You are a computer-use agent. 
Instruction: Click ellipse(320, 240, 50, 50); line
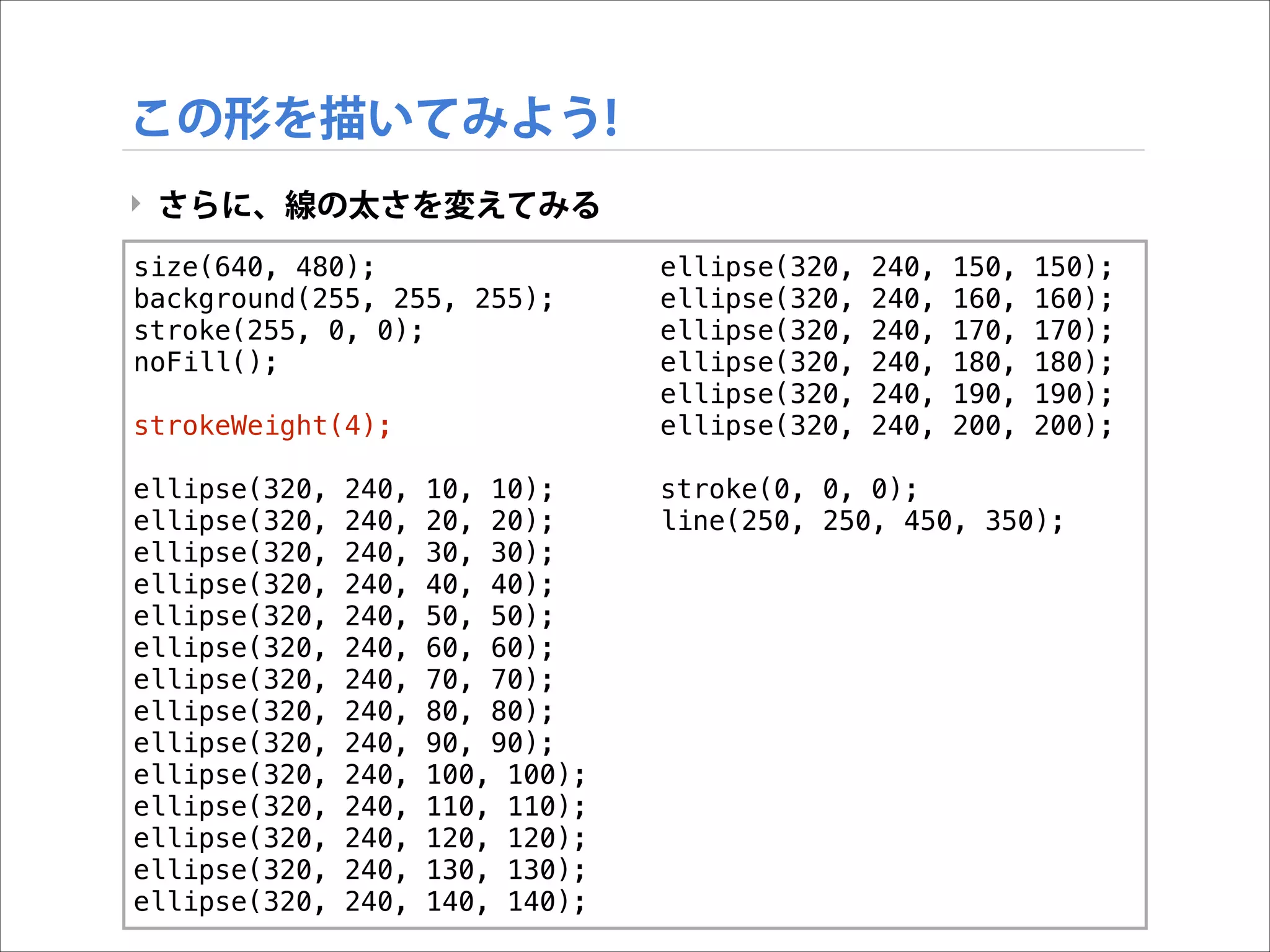343,616
